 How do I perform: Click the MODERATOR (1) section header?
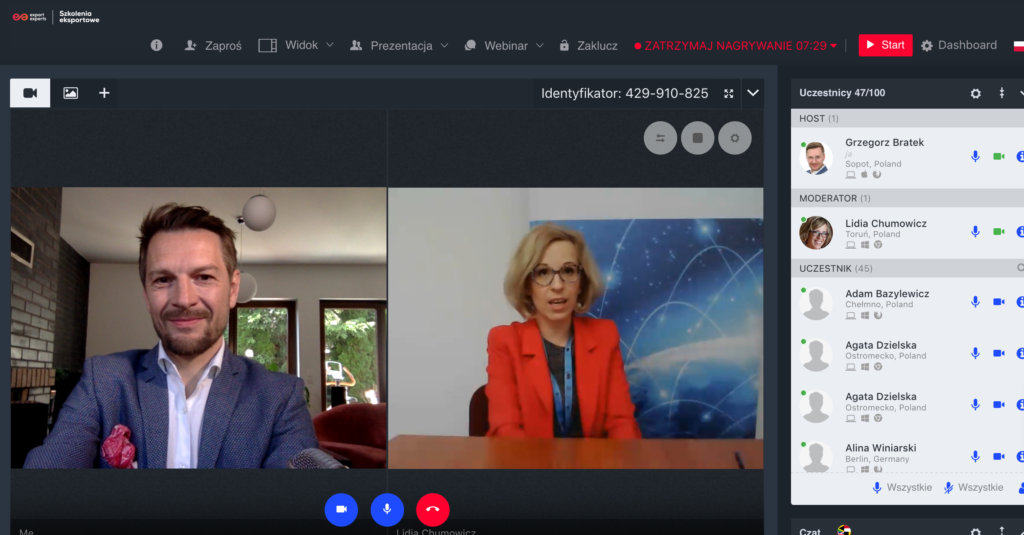[x=908, y=198]
